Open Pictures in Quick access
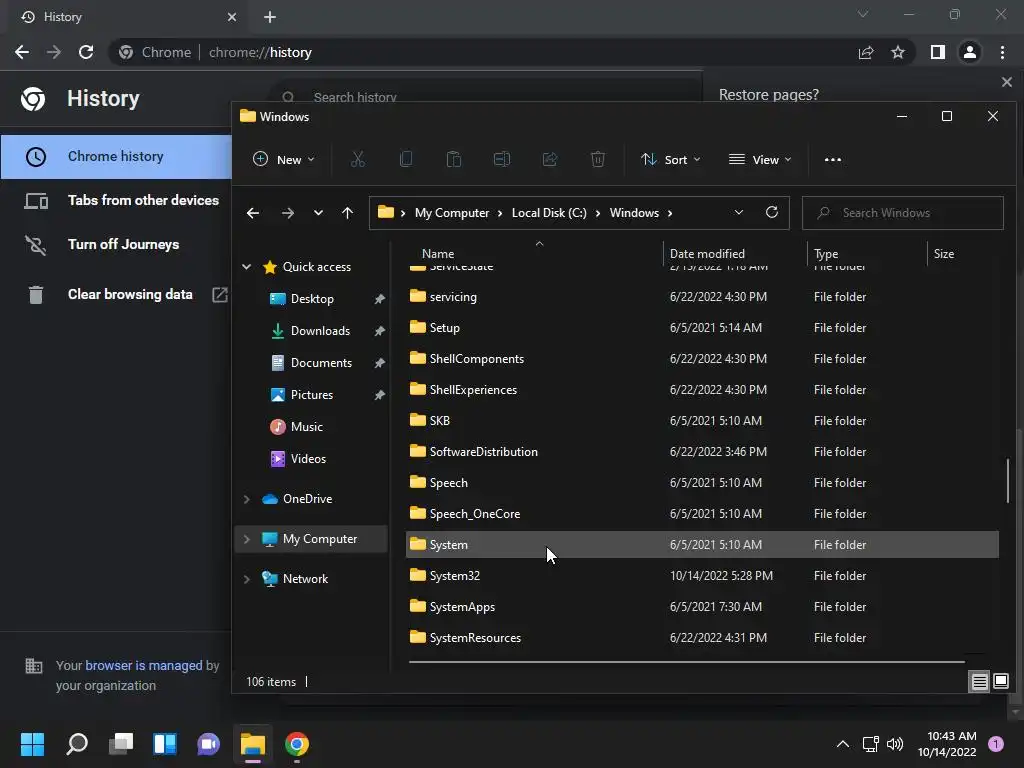Image resolution: width=1024 pixels, height=768 pixels. coord(312,395)
